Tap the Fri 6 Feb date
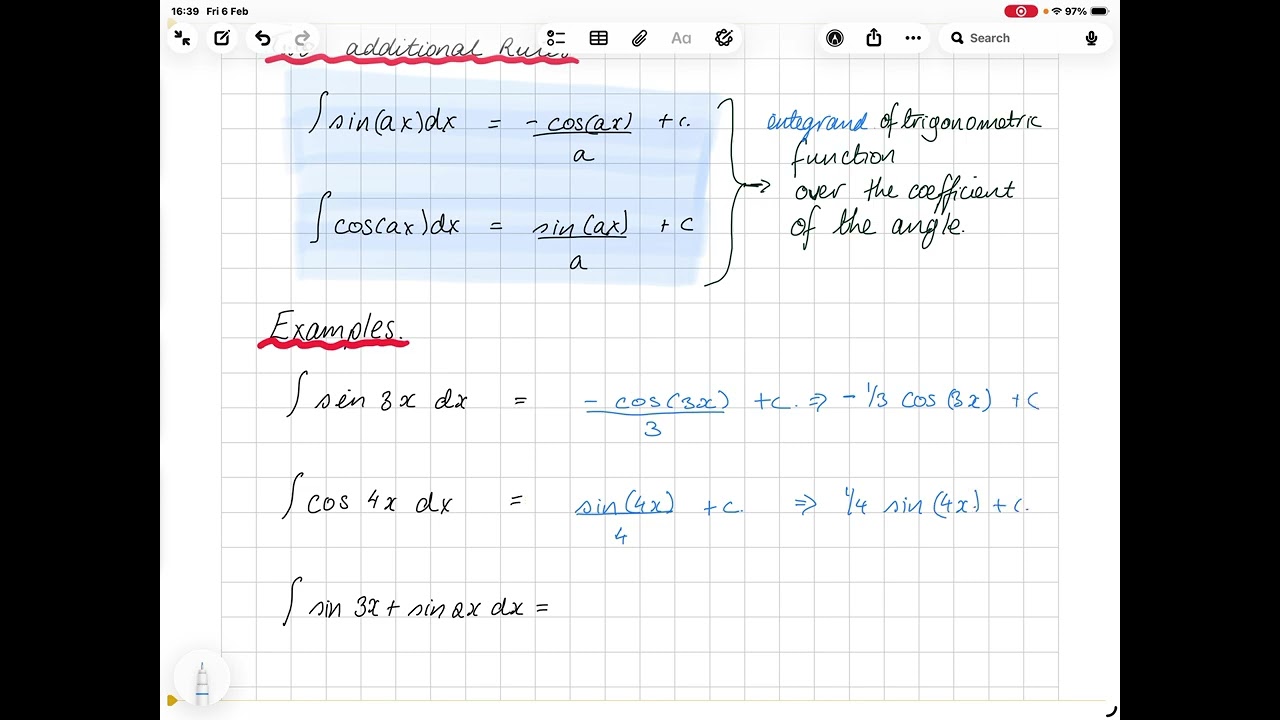Image resolution: width=1280 pixels, height=720 pixels. [x=227, y=11]
